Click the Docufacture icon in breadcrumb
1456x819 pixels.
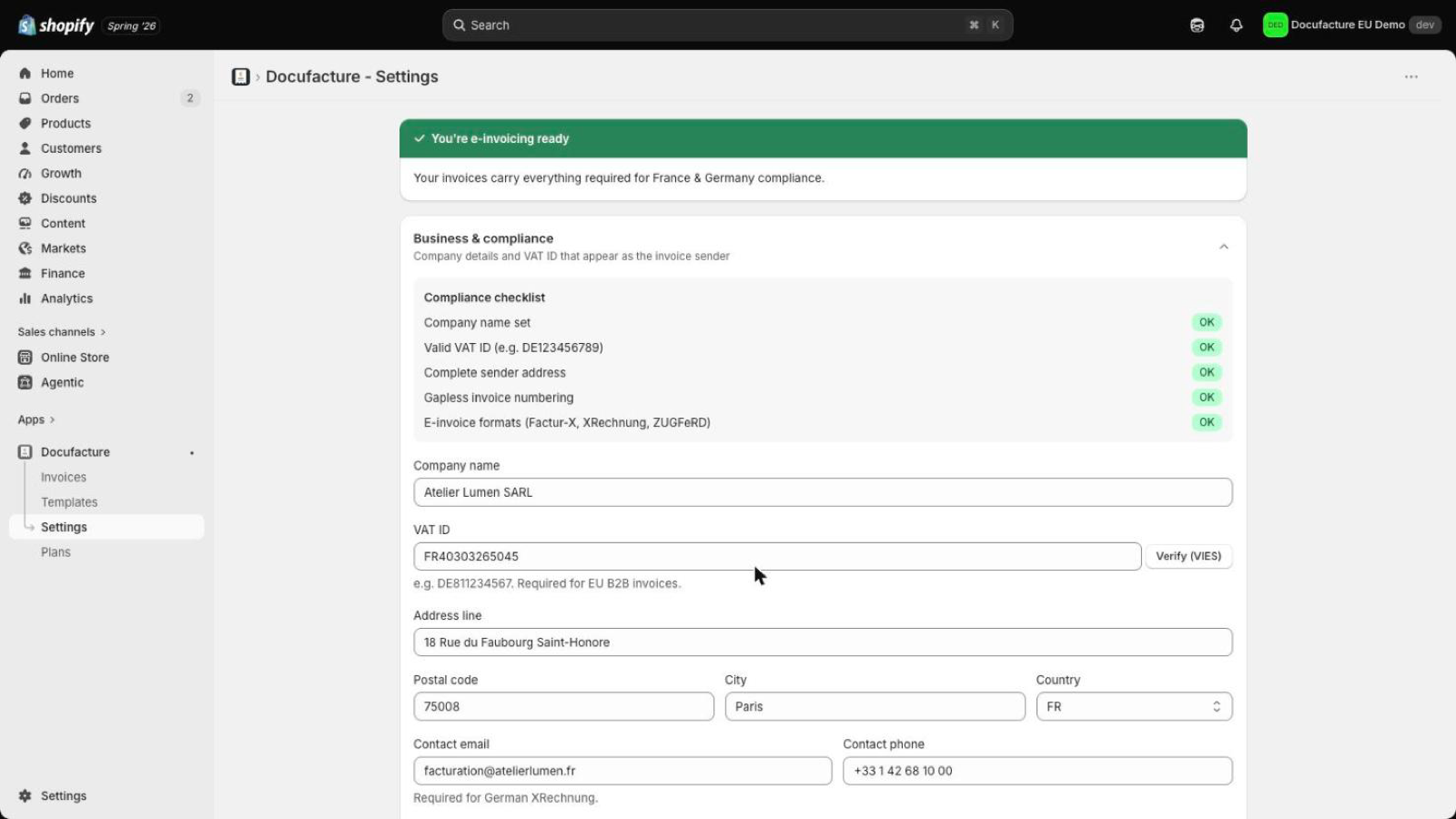point(240,77)
